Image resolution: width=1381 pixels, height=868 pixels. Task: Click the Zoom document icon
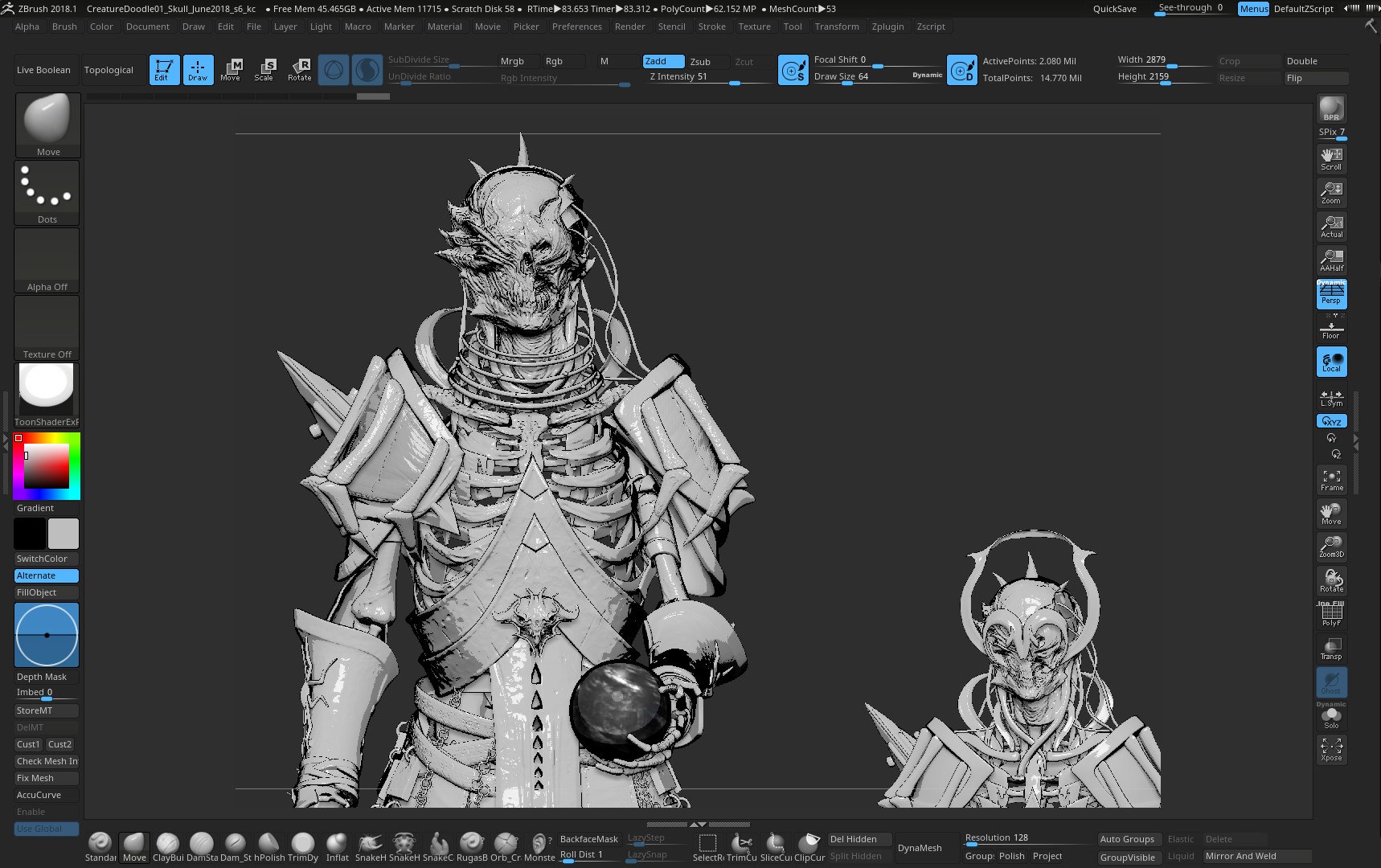(1331, 192)
